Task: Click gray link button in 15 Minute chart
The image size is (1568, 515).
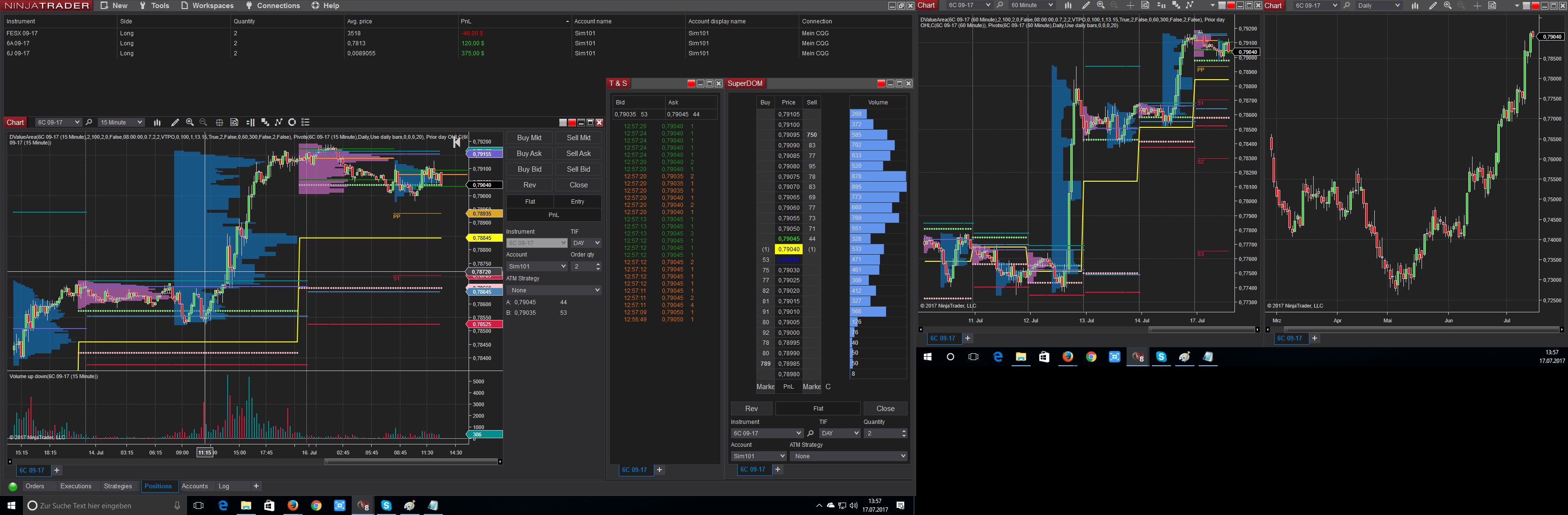Action: point(563,122)
